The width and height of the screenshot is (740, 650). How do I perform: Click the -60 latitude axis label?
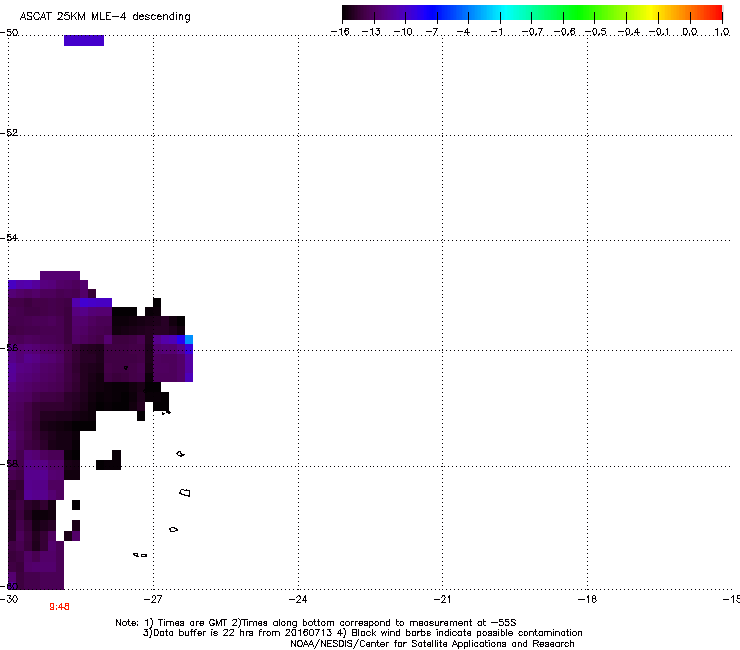click(9, 586)
